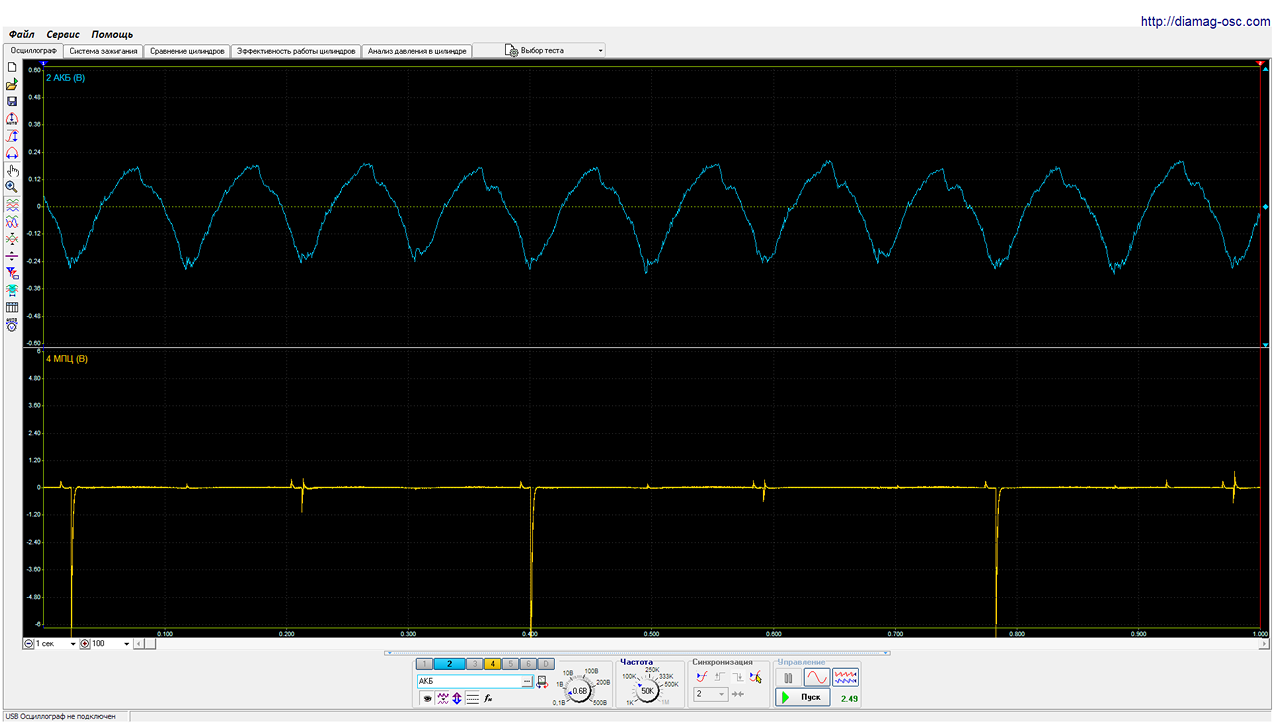Select the horizontal measurement cursor tool
Screen dimensions: 1280x725
(x=12, y=152)
